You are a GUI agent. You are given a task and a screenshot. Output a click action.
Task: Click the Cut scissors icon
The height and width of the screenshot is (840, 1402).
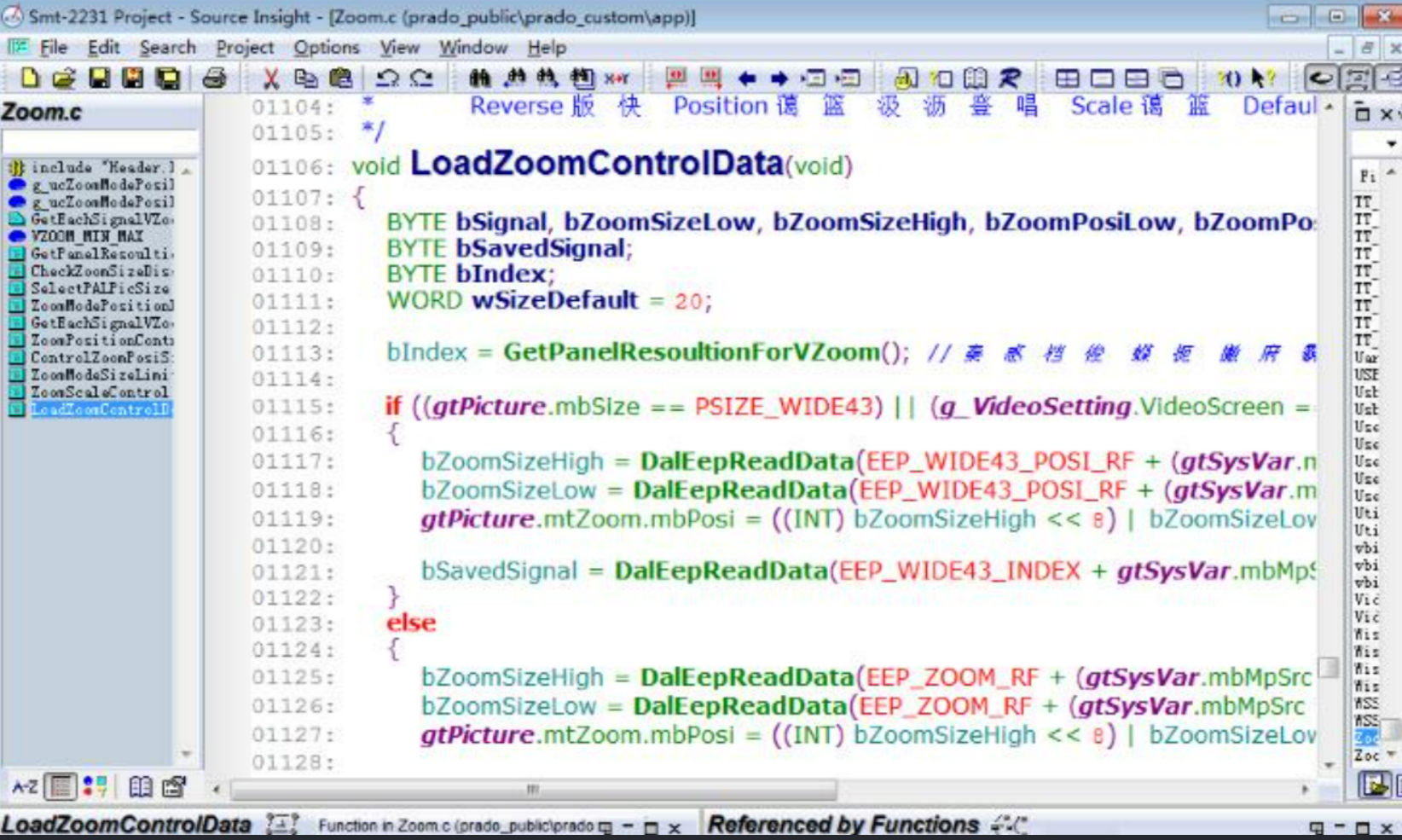click(271, 78)
